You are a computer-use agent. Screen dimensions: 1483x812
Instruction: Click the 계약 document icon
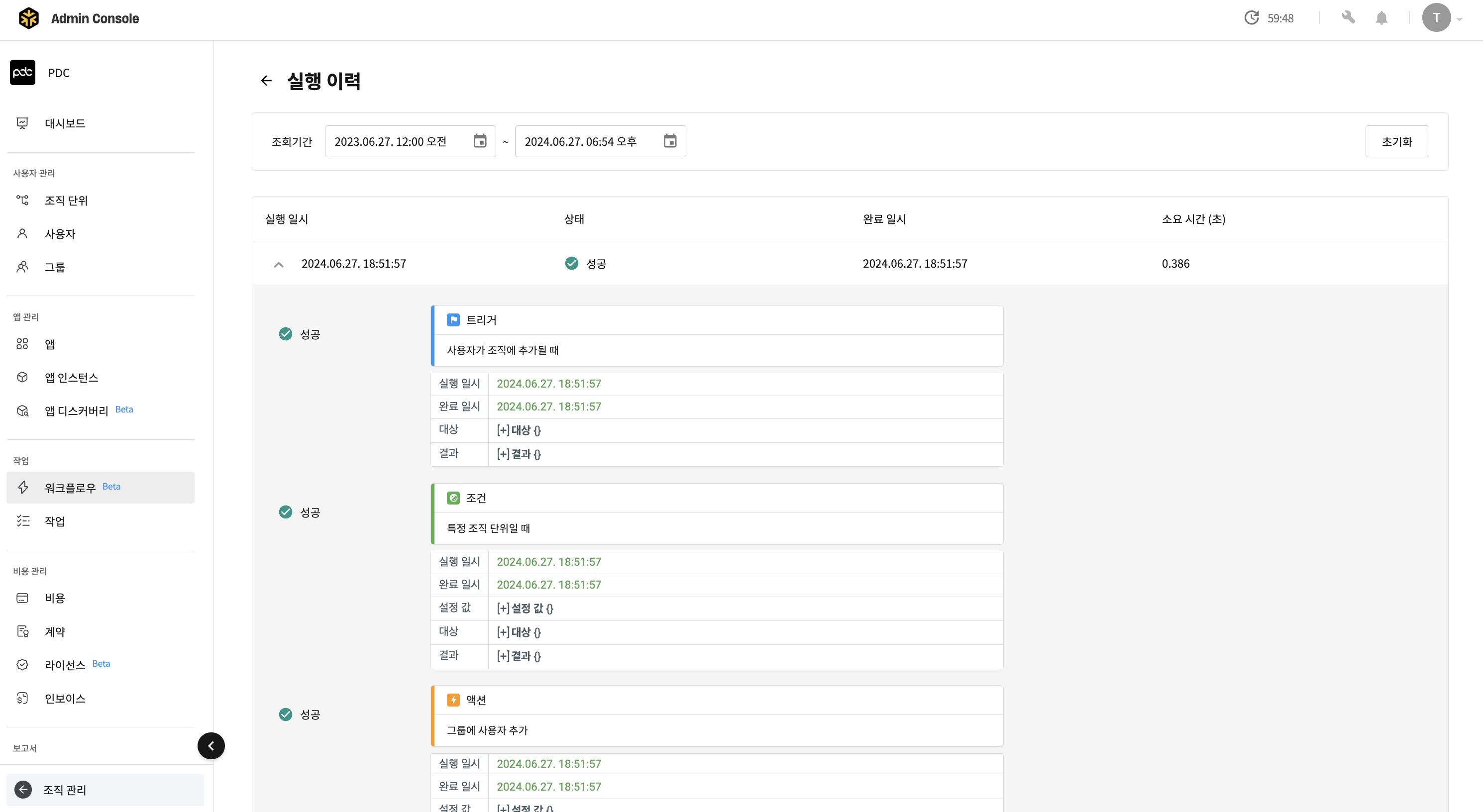tap(22, 631)
